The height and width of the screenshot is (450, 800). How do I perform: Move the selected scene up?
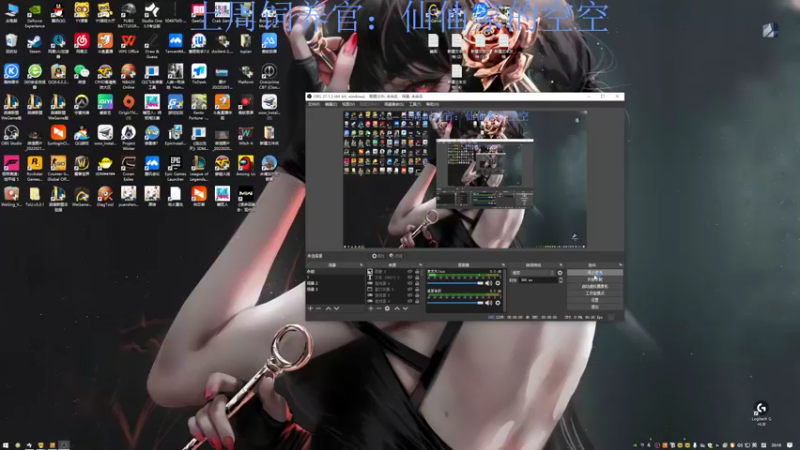point(329,309)
